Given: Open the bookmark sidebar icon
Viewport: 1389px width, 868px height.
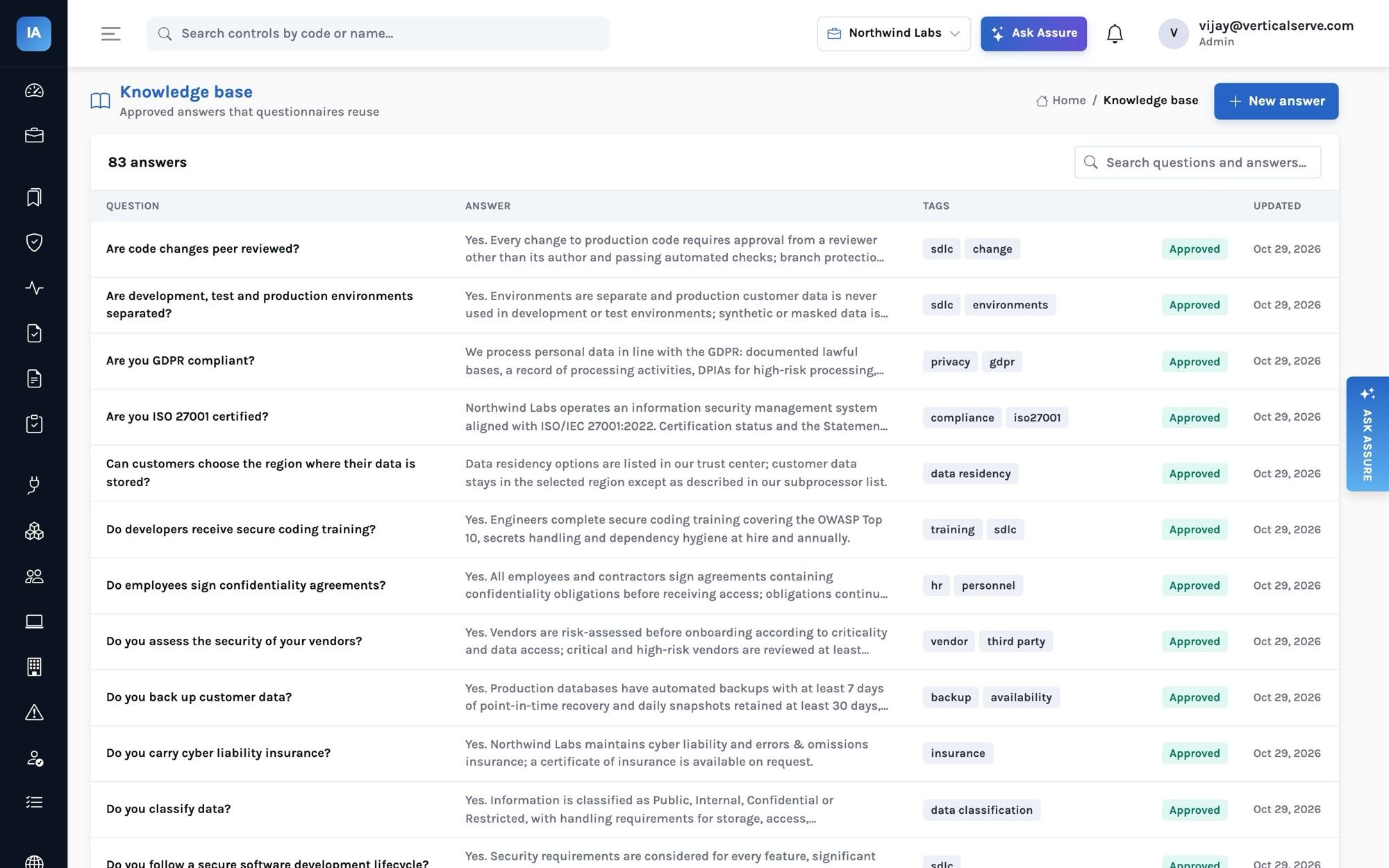Looking at the screenshot, I should coord(34,197).
